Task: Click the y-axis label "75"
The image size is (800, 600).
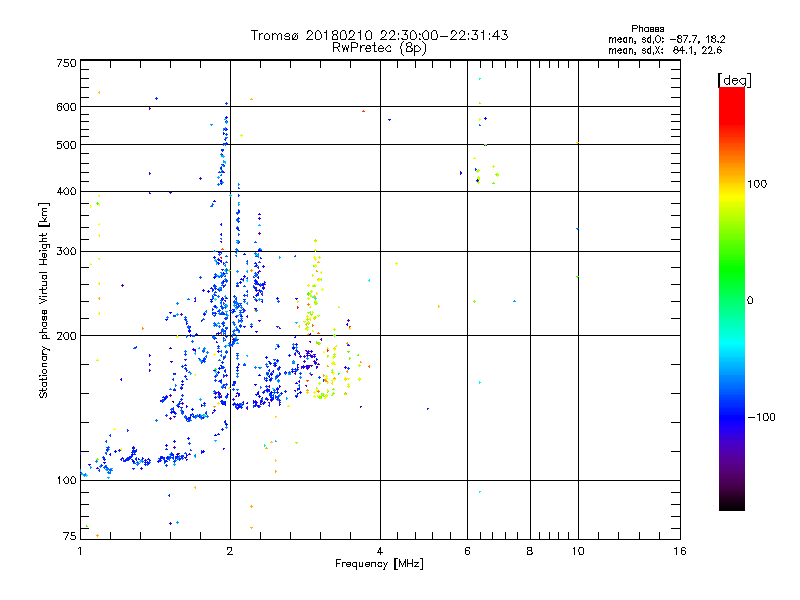Action: pyautogui.click(x=70, y=536)
